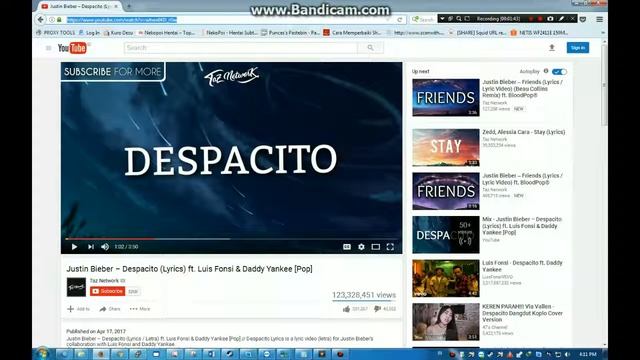Go to YouTube home via the logo

72,48
